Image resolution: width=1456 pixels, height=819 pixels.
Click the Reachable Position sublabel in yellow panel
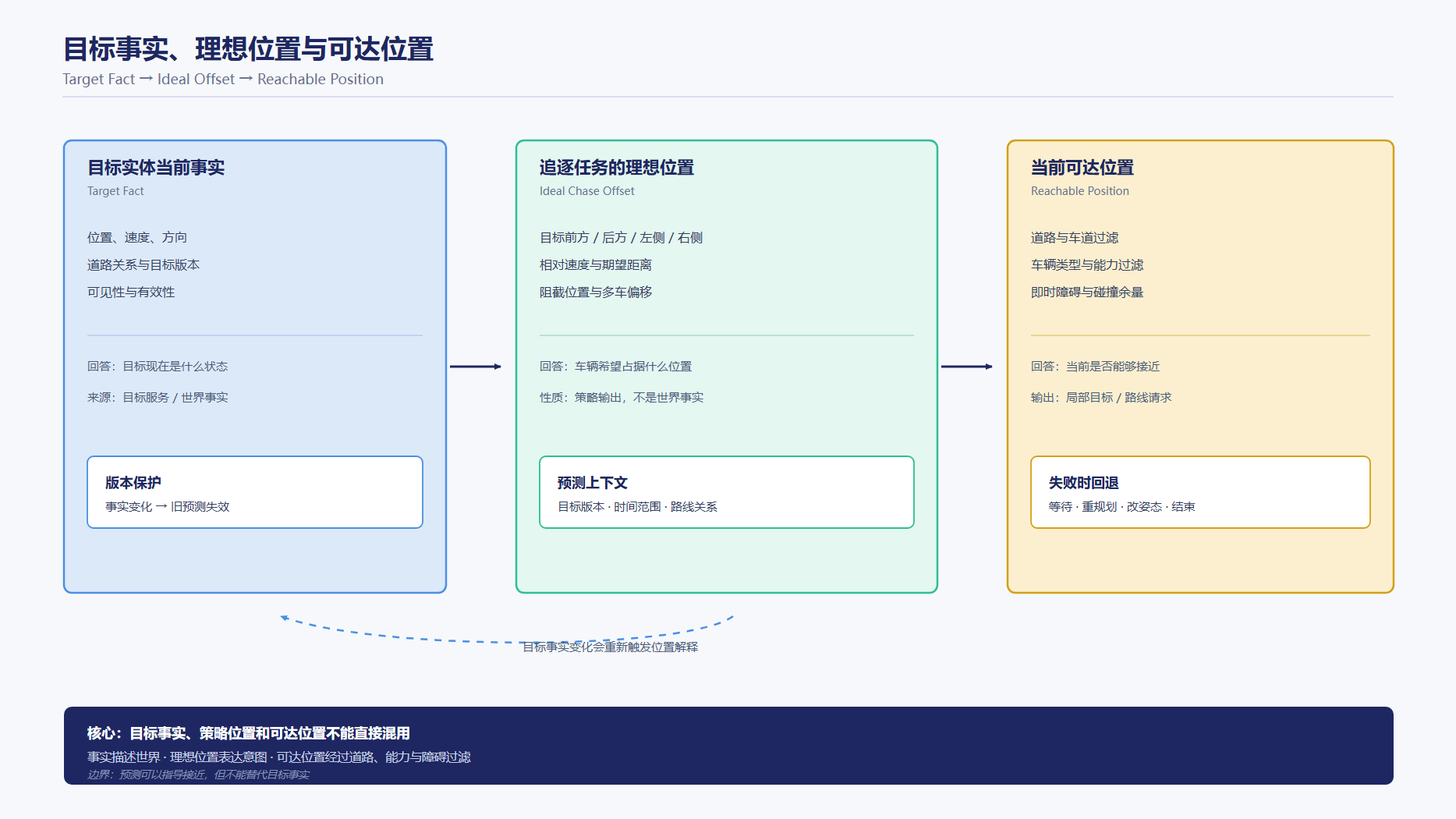1080,191
